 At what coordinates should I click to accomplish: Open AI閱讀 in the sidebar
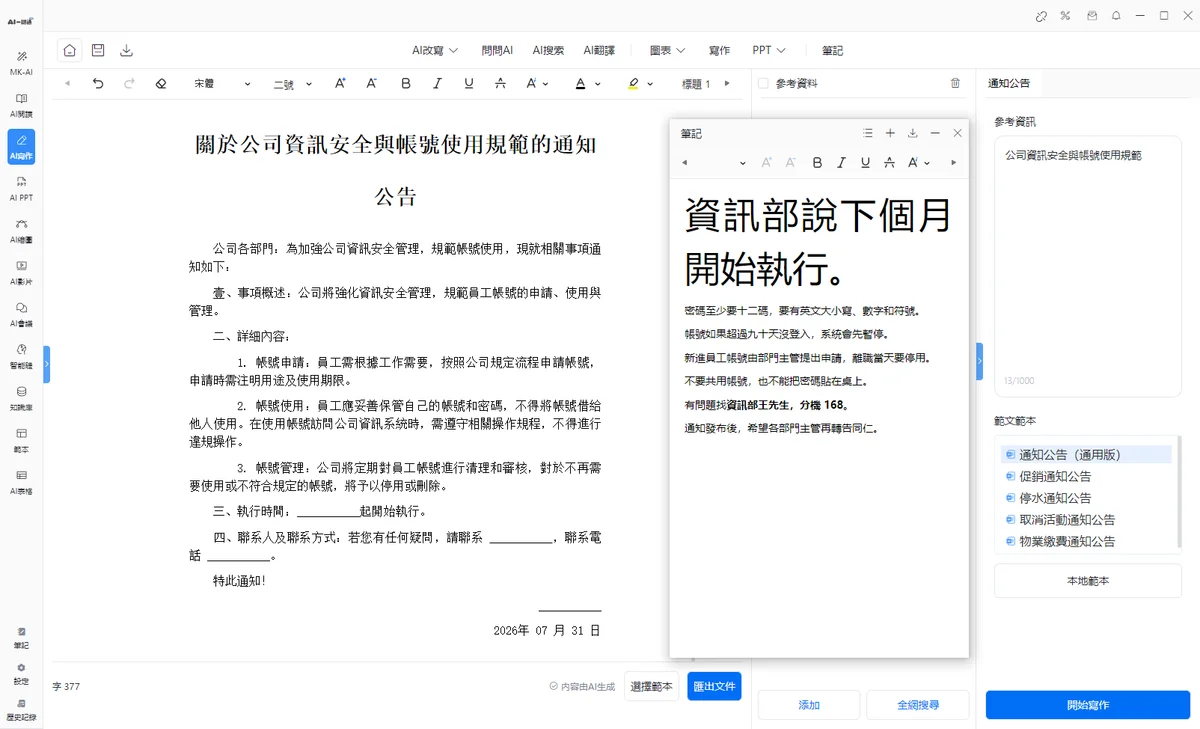[21, 105]
